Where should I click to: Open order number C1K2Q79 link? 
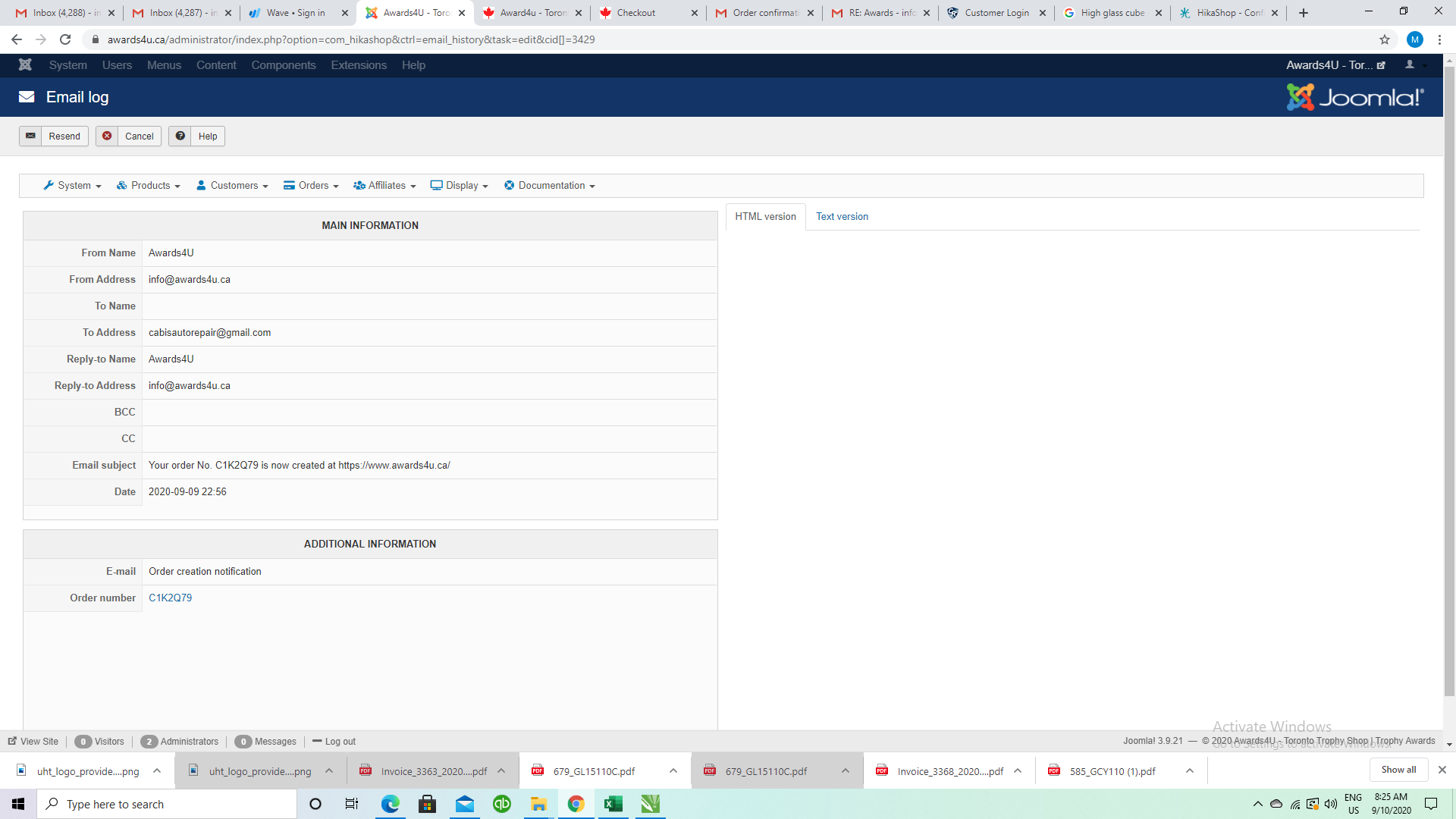(x=170, y=598)
